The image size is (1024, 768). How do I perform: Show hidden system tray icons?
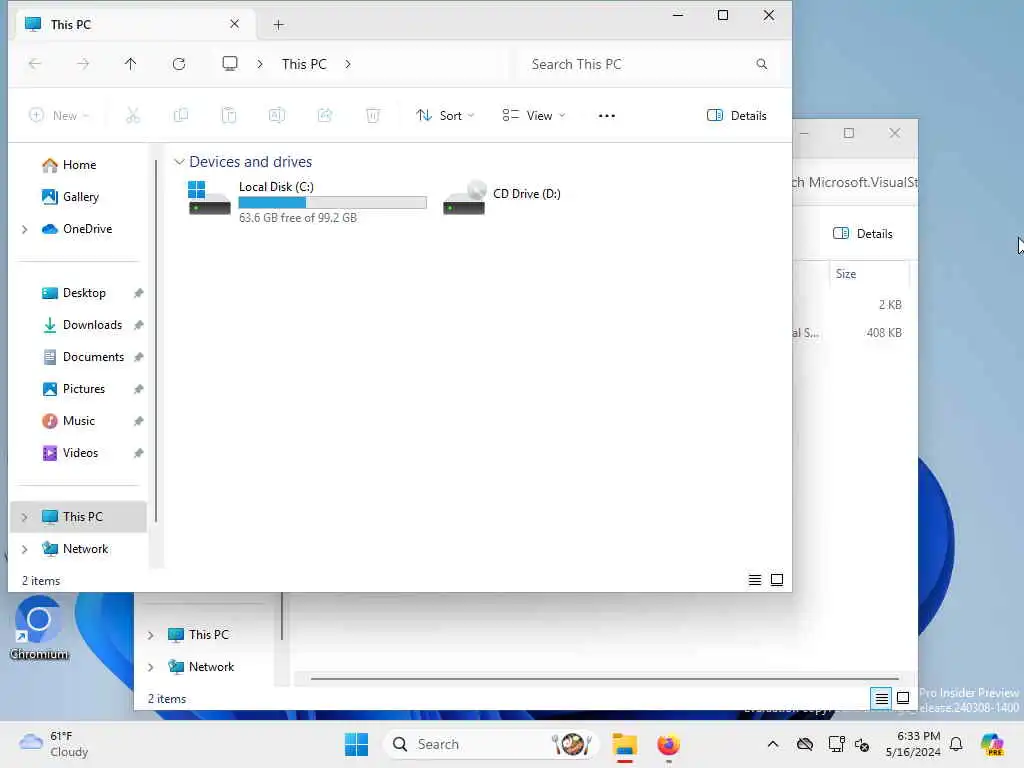pos(773,744)
